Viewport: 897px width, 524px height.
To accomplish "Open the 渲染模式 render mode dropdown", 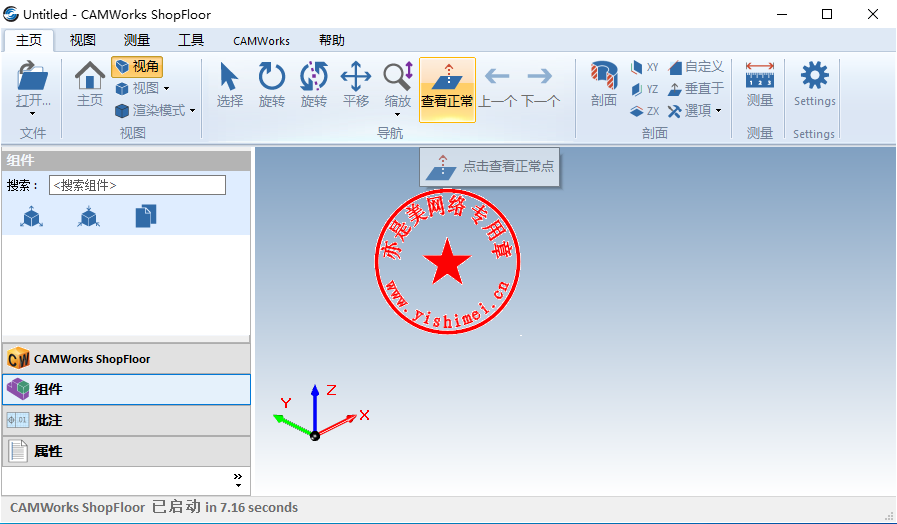I will coord(155,110).
